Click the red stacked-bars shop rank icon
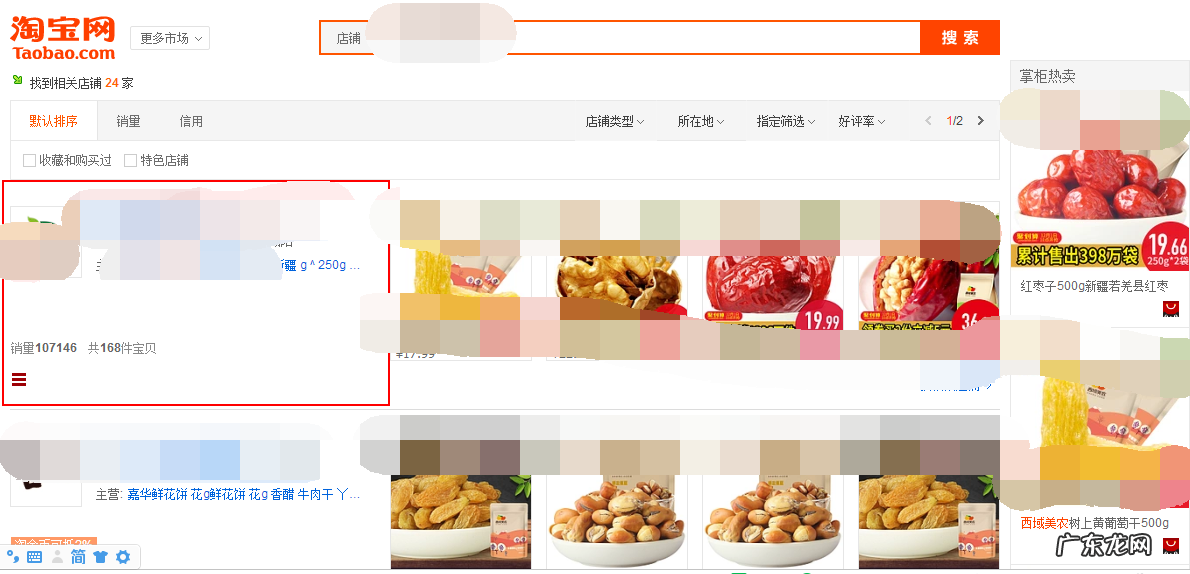The width and height of the screenshot is (1190, 574). click(x=19, y=379)
